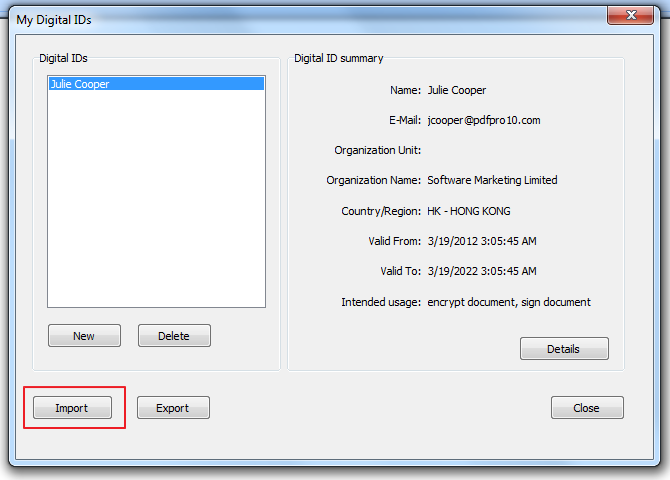Click the intended usage text

[508, 302]
